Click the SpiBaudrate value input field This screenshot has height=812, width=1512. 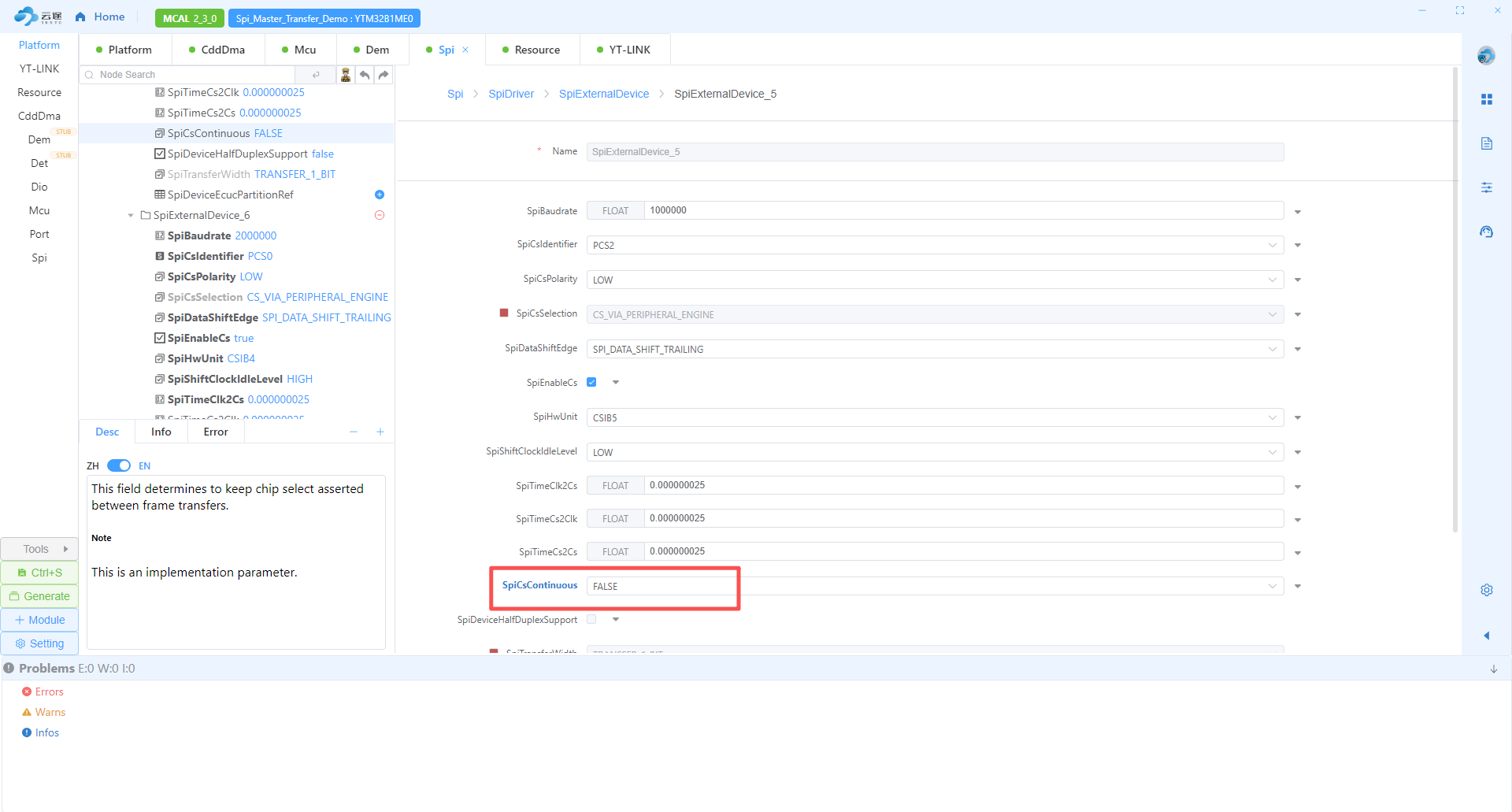pyautogui.click(x=963, y=210)
